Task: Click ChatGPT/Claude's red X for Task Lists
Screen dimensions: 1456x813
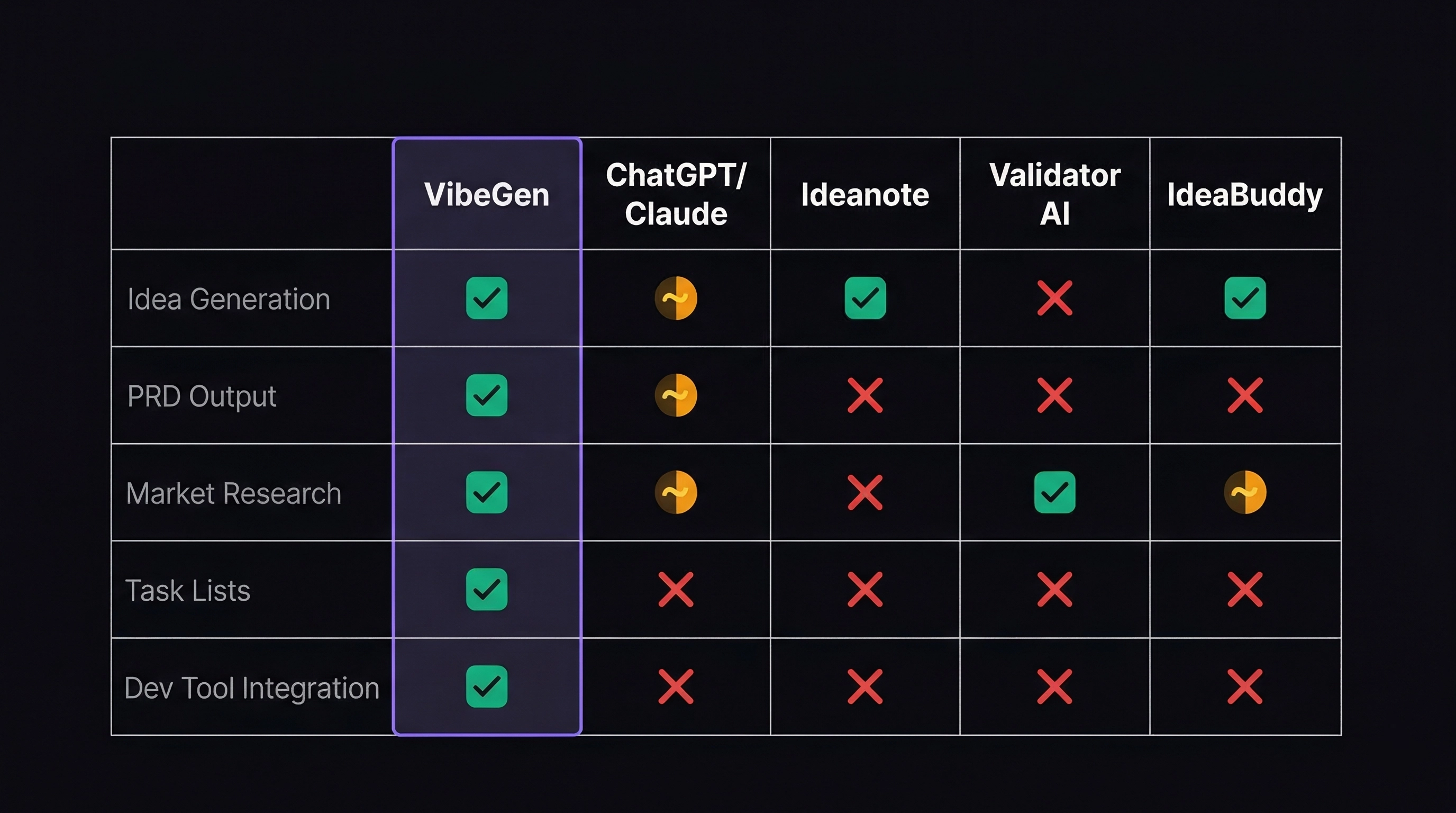Action: pos(676,589)
